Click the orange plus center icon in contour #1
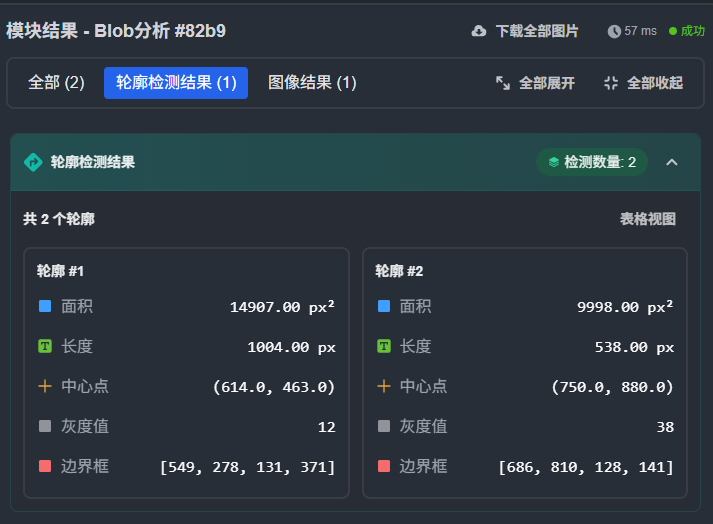Image resolution: width=713 pixels, height=524 pixels. 45,386
